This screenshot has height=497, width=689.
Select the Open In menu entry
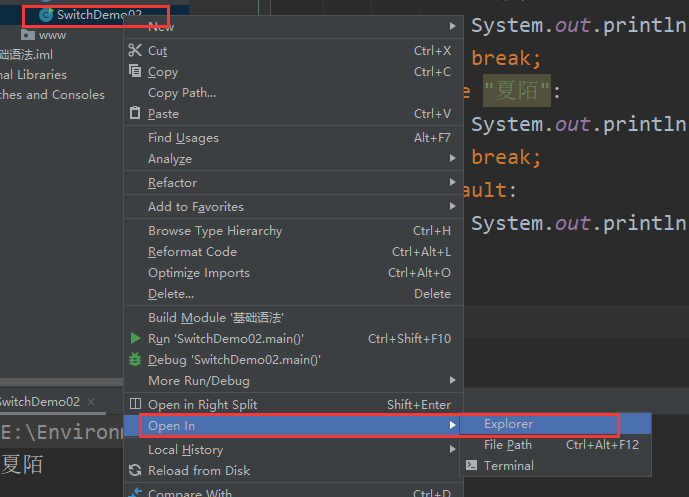coord(294,425)
